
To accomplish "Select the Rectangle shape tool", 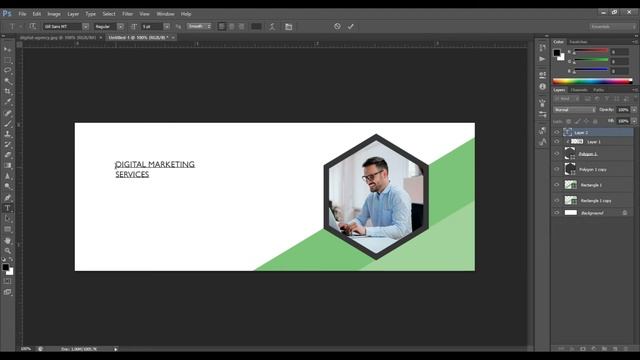I will click(x=7, y=229).
